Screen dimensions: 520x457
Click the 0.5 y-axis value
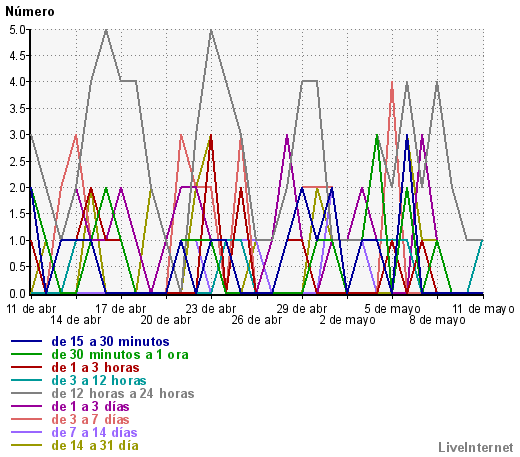coord(17,267)
